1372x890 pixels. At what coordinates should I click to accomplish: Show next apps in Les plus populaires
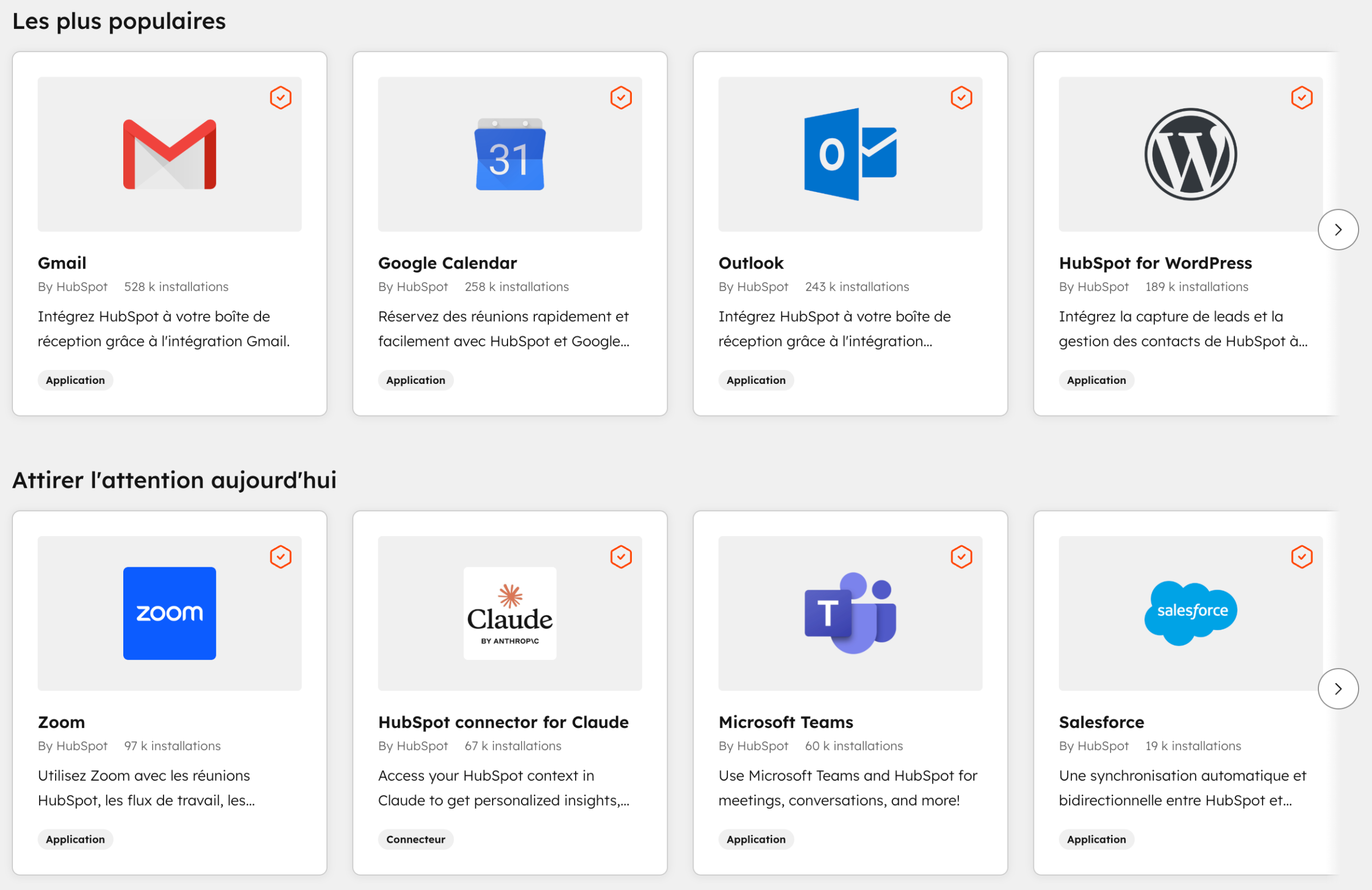[x=1338, y=229]
